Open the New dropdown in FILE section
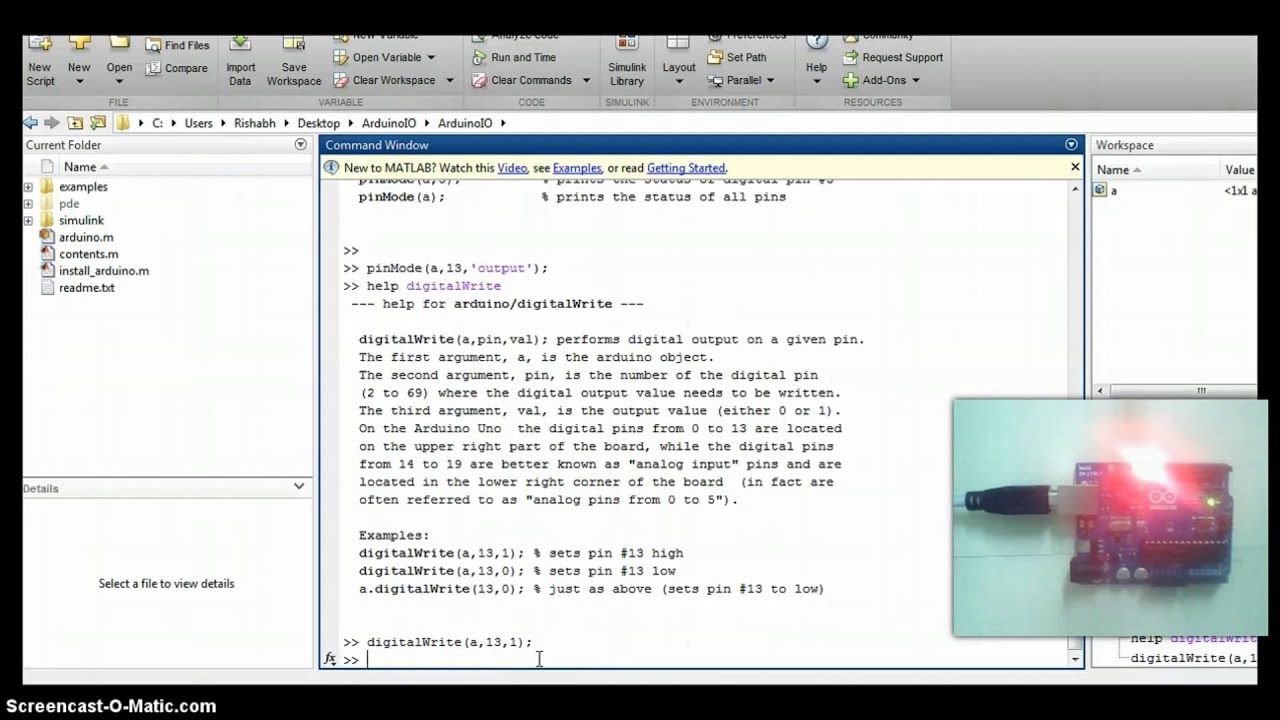Image resolution: width=1280 pixels, height=720 pixels. pyautogui.click(x=79, y=62)
